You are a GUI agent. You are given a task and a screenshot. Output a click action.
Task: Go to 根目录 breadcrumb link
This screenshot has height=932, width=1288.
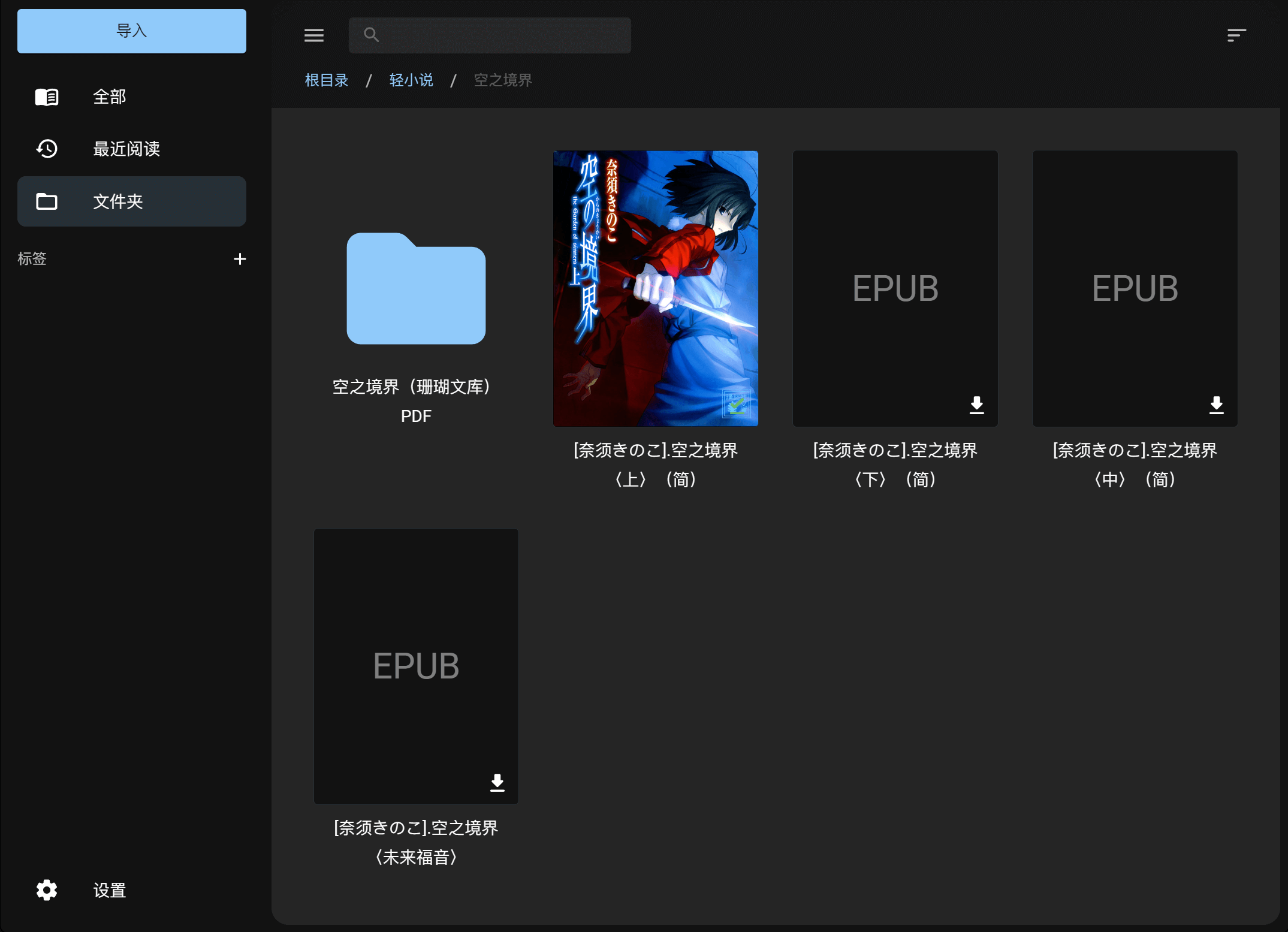tap(326, 80)
